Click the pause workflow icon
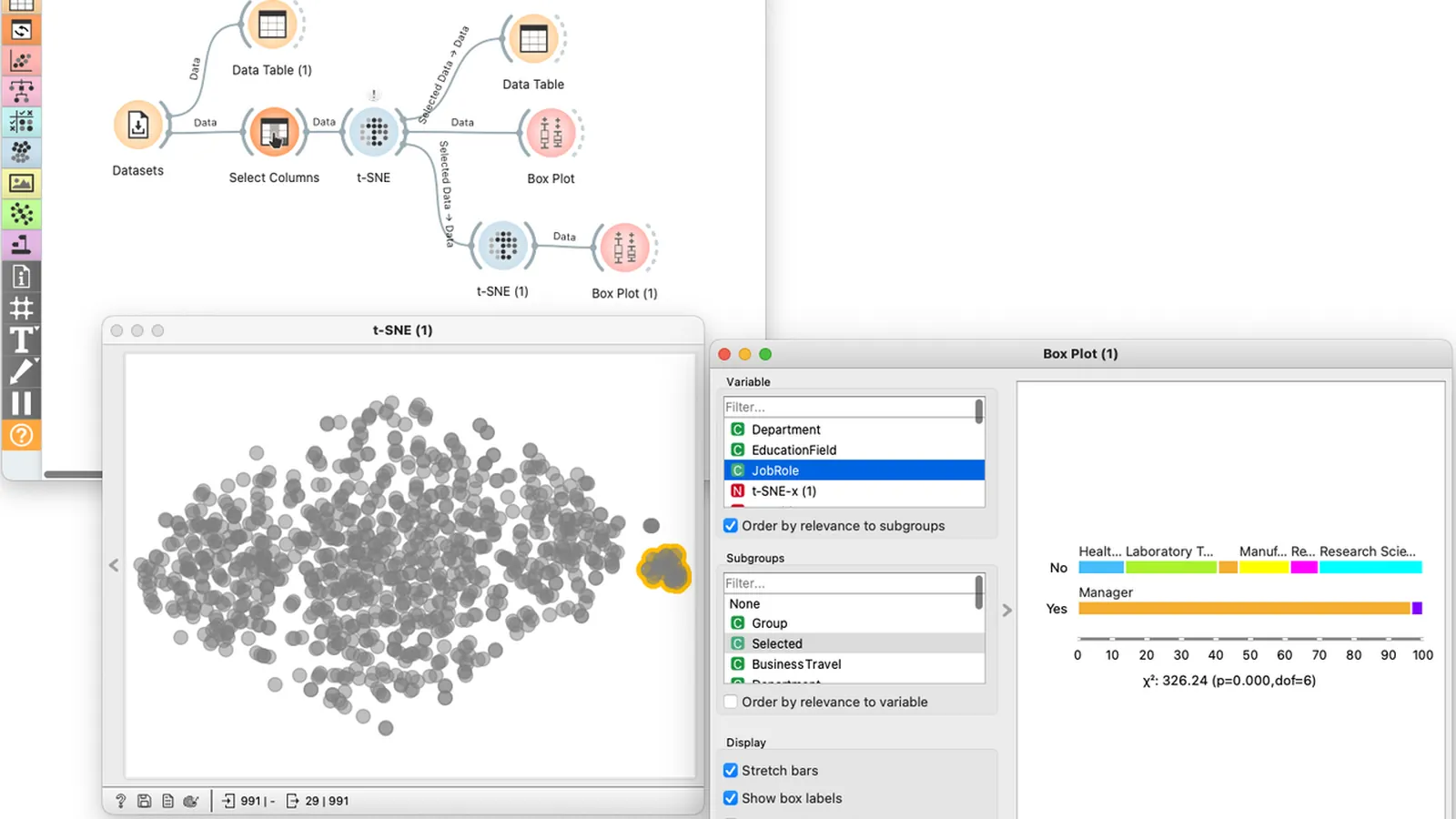The height and width of the screenshot is (819, 1456). point(22,403)
